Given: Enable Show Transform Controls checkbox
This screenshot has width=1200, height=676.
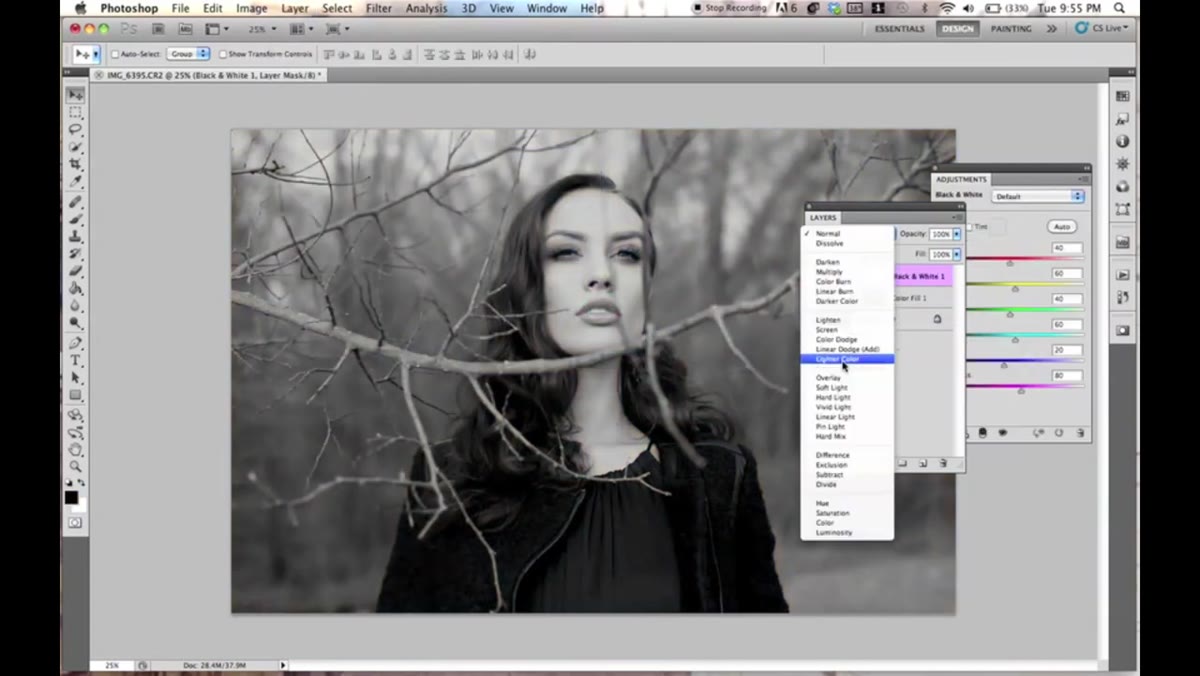Looking at the screenshot, I should tap(223, 54).
